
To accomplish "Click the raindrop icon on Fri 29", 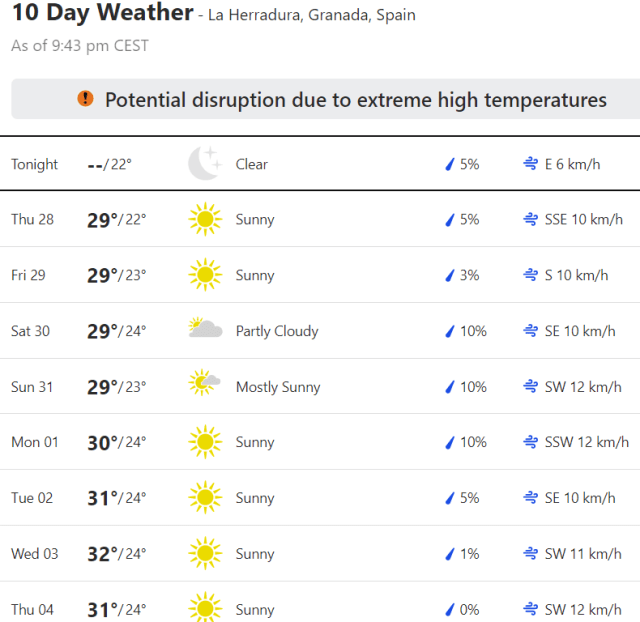I will (x=450, y=275).
